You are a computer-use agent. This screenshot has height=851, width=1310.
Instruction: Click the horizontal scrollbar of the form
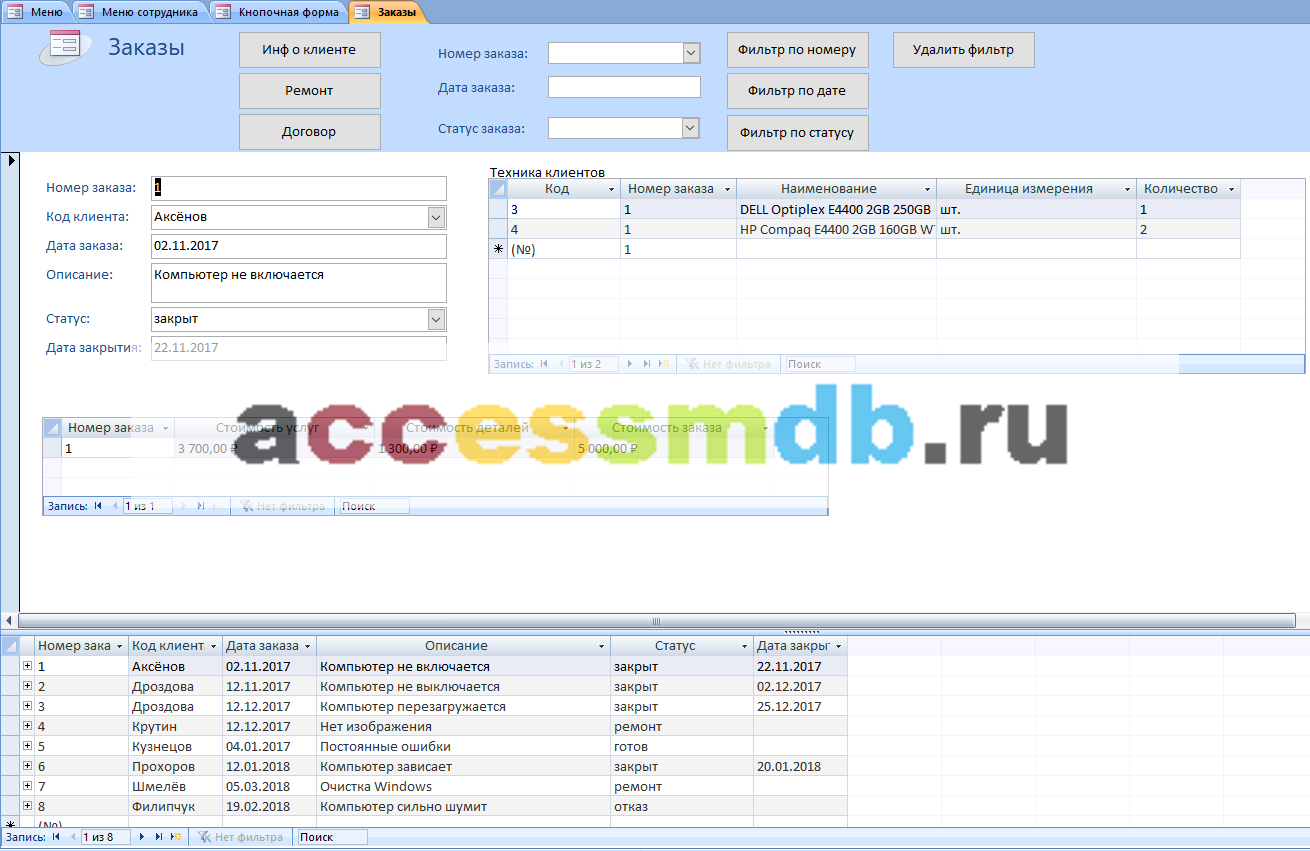(x=656, y=620)
